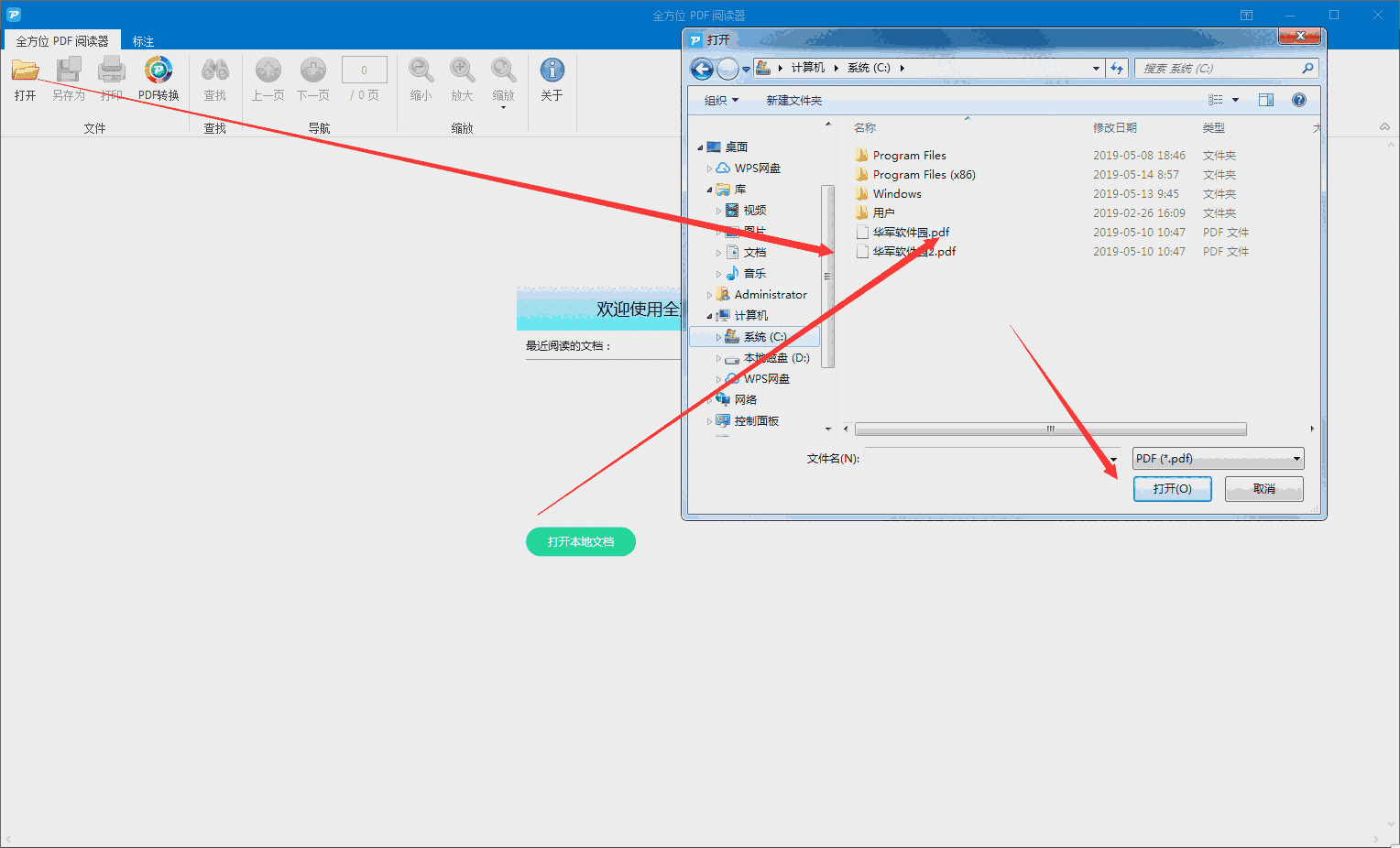This screenshot has width=1400, height=848.
Task: Select 视频 library in the tree
Action: (755, 211)
